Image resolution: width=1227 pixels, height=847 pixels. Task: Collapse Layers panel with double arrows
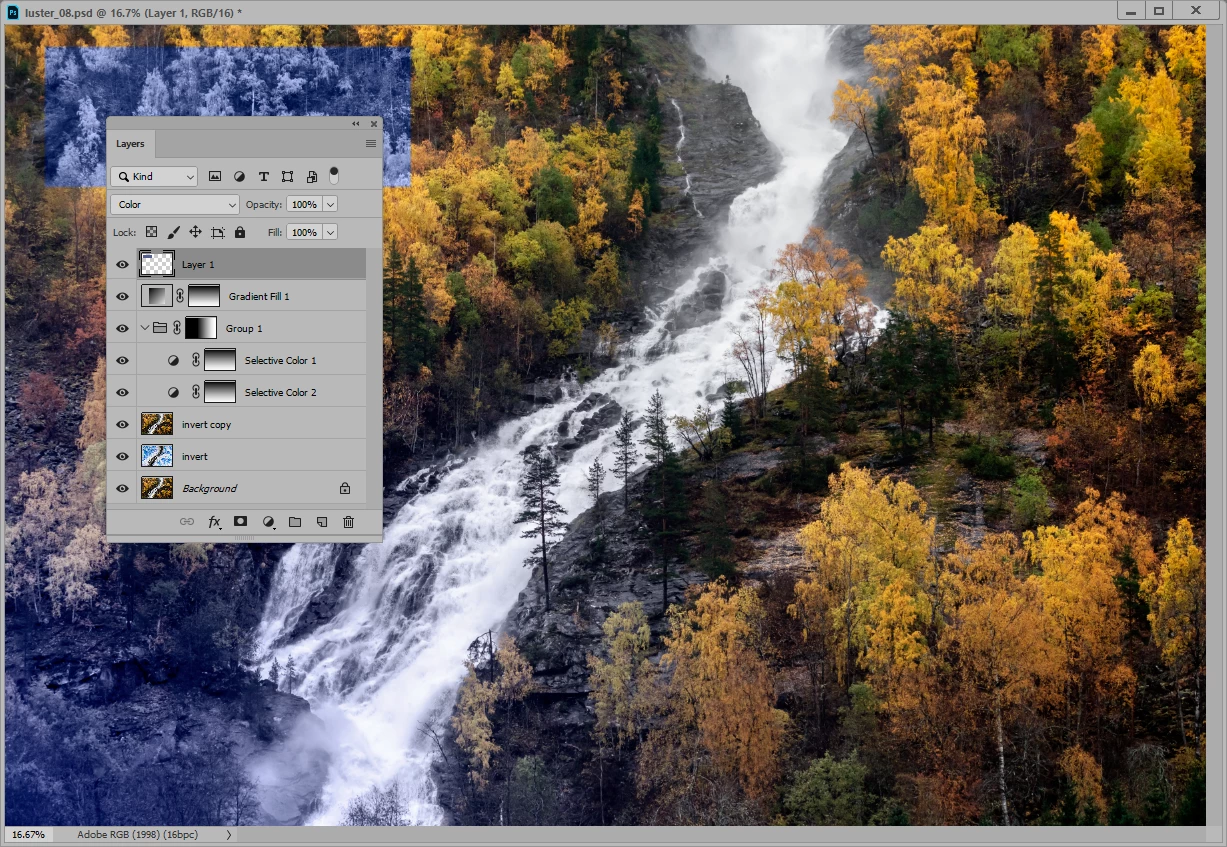356,124
